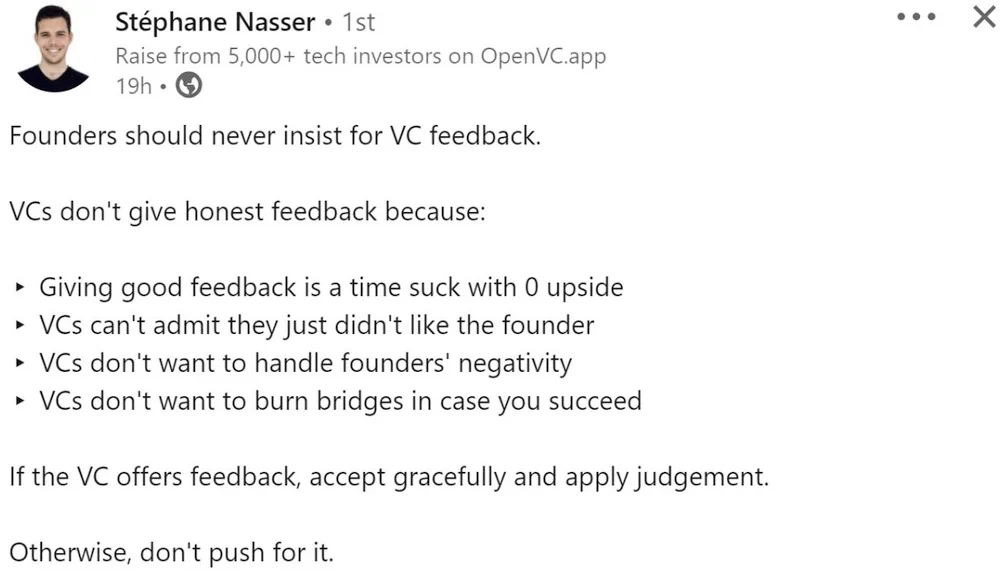Click the bullet arrow before "handle founders' negativity" line
1000x583 pixels.
20,364
